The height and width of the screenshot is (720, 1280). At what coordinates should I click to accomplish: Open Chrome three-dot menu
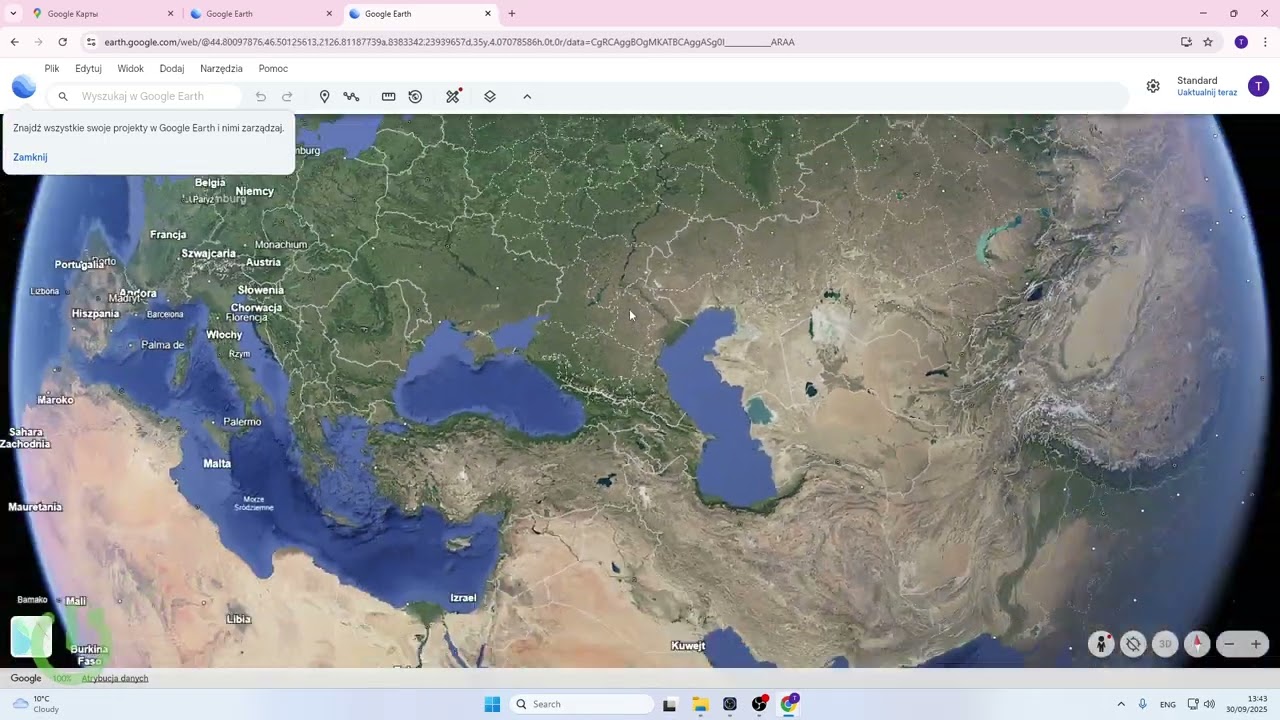1265,42
